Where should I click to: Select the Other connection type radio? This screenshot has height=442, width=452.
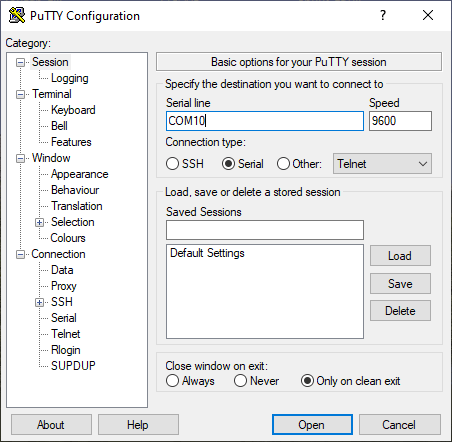pos(283,164)
